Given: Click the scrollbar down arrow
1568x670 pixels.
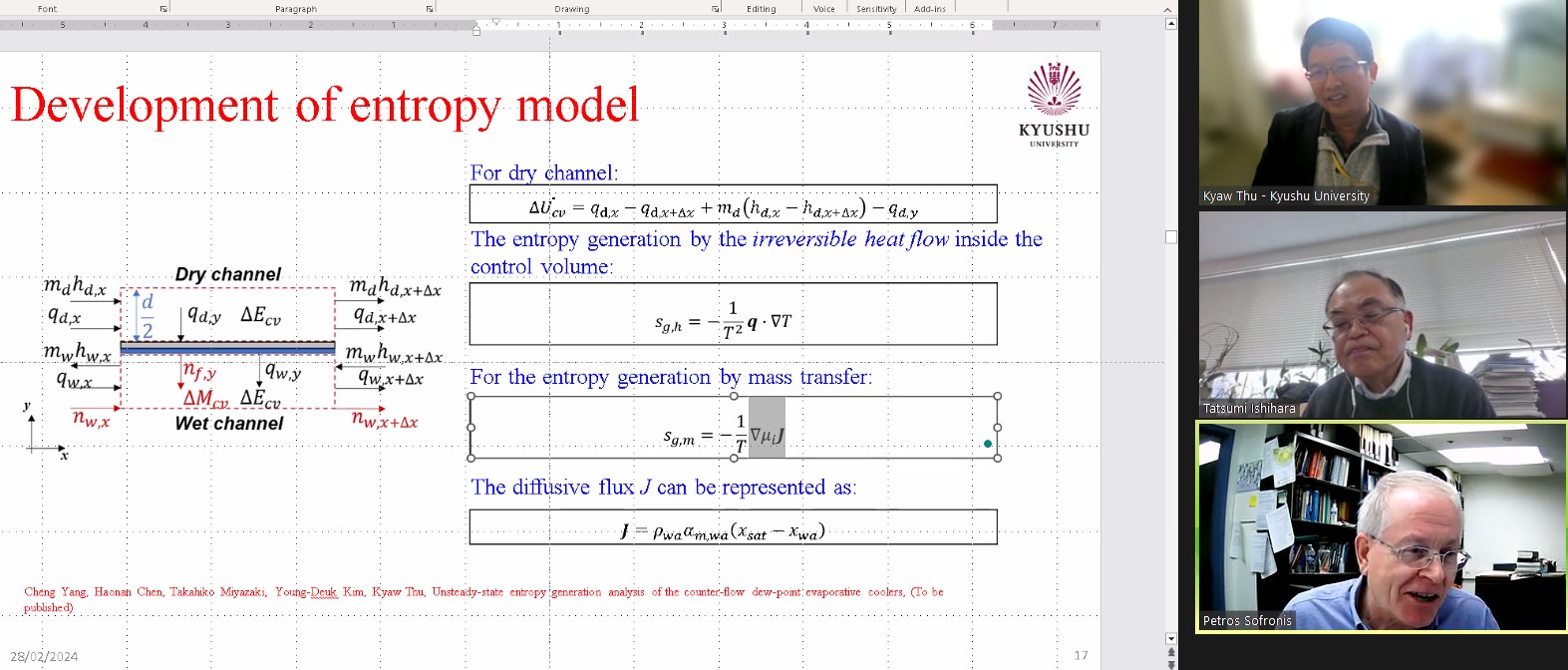Looking at the screenshot, I should (1170, 638).
